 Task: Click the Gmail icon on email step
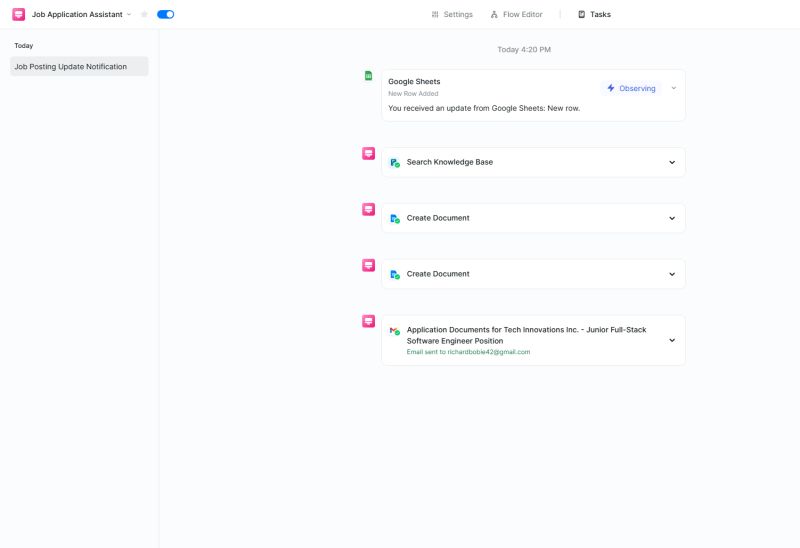(x=394, y=331)
